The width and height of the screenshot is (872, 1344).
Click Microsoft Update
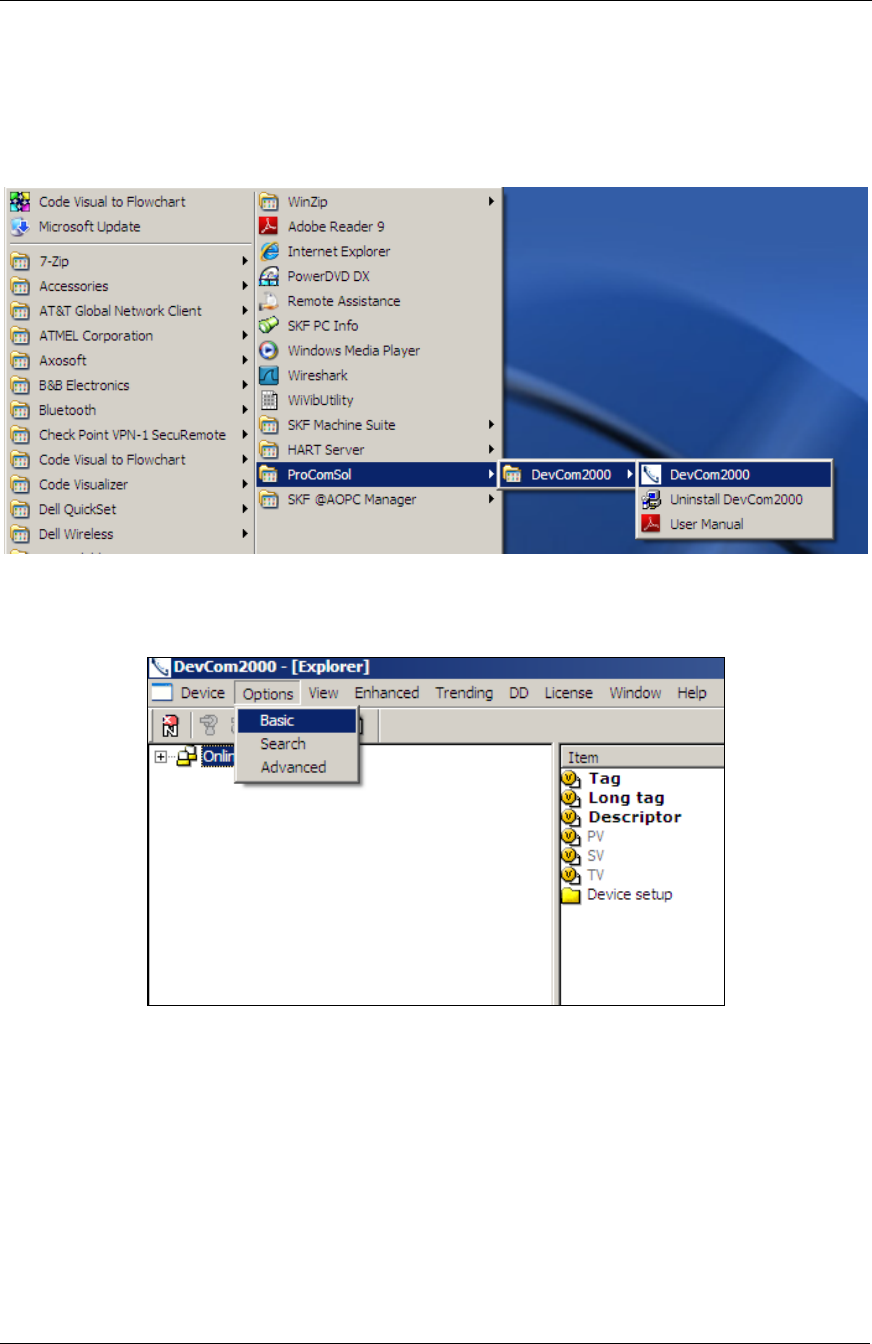click(x=129, y=226)
